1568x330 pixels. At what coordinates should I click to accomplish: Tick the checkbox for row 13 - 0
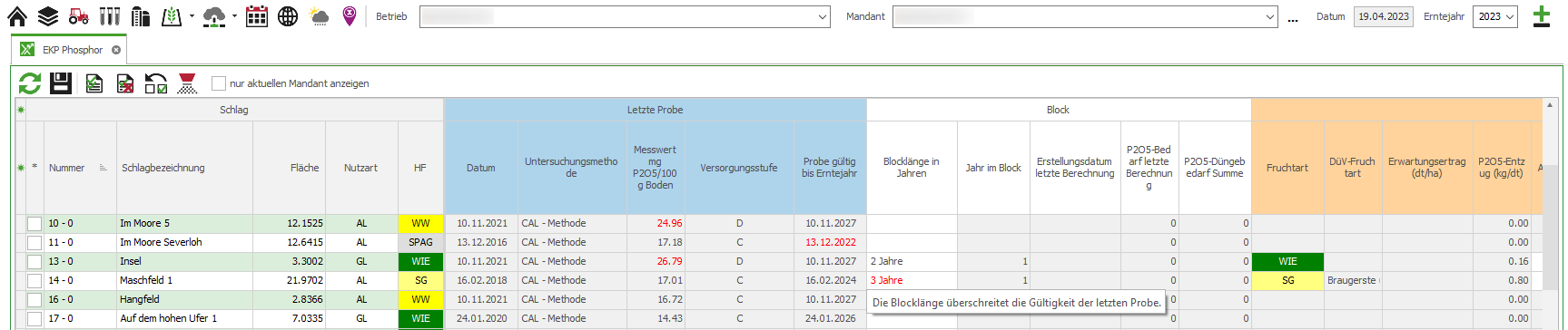pyautogui.click(x=35, y=262)
